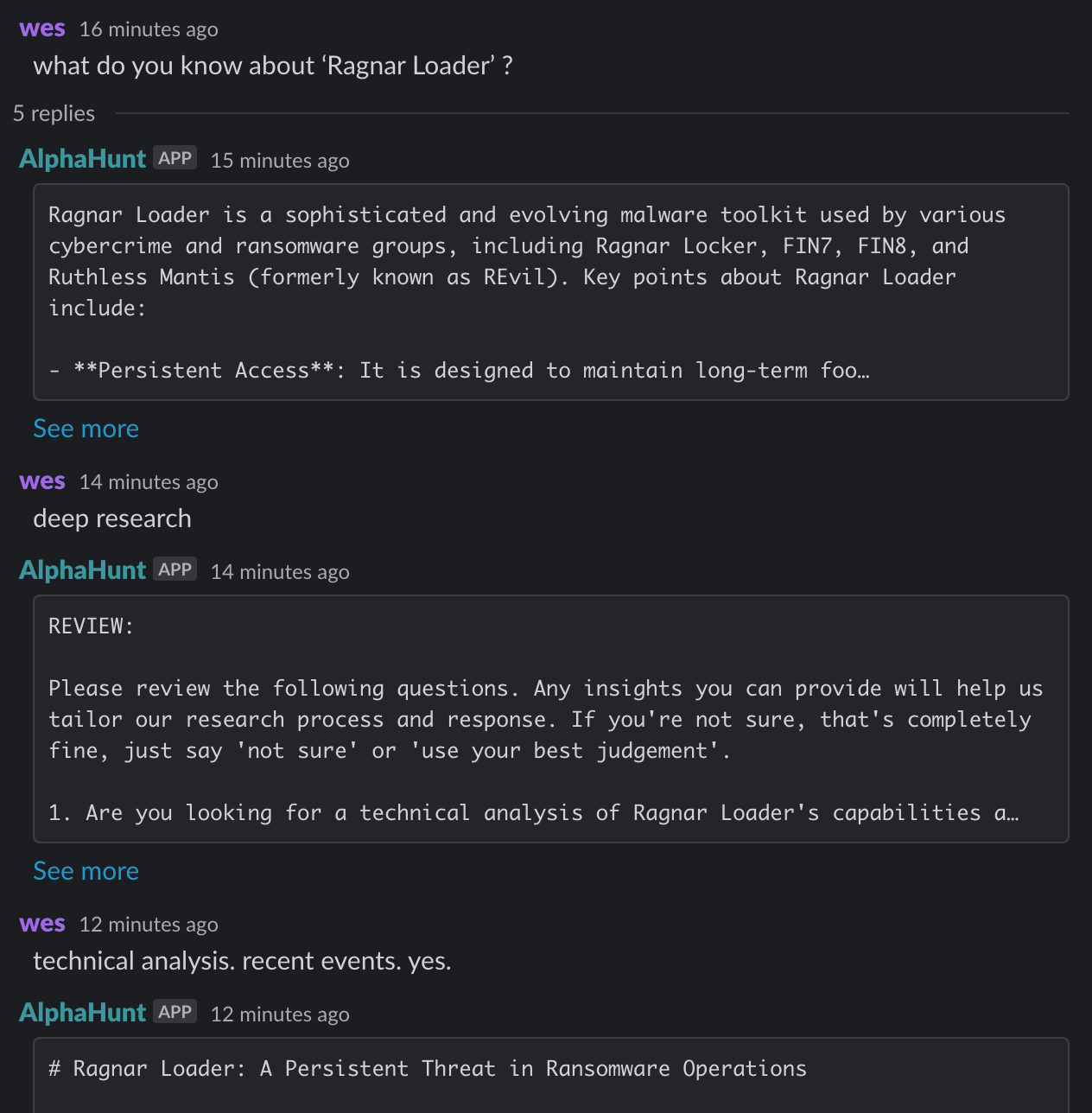Click the Ragnar Loader description code block

(551, 292)
